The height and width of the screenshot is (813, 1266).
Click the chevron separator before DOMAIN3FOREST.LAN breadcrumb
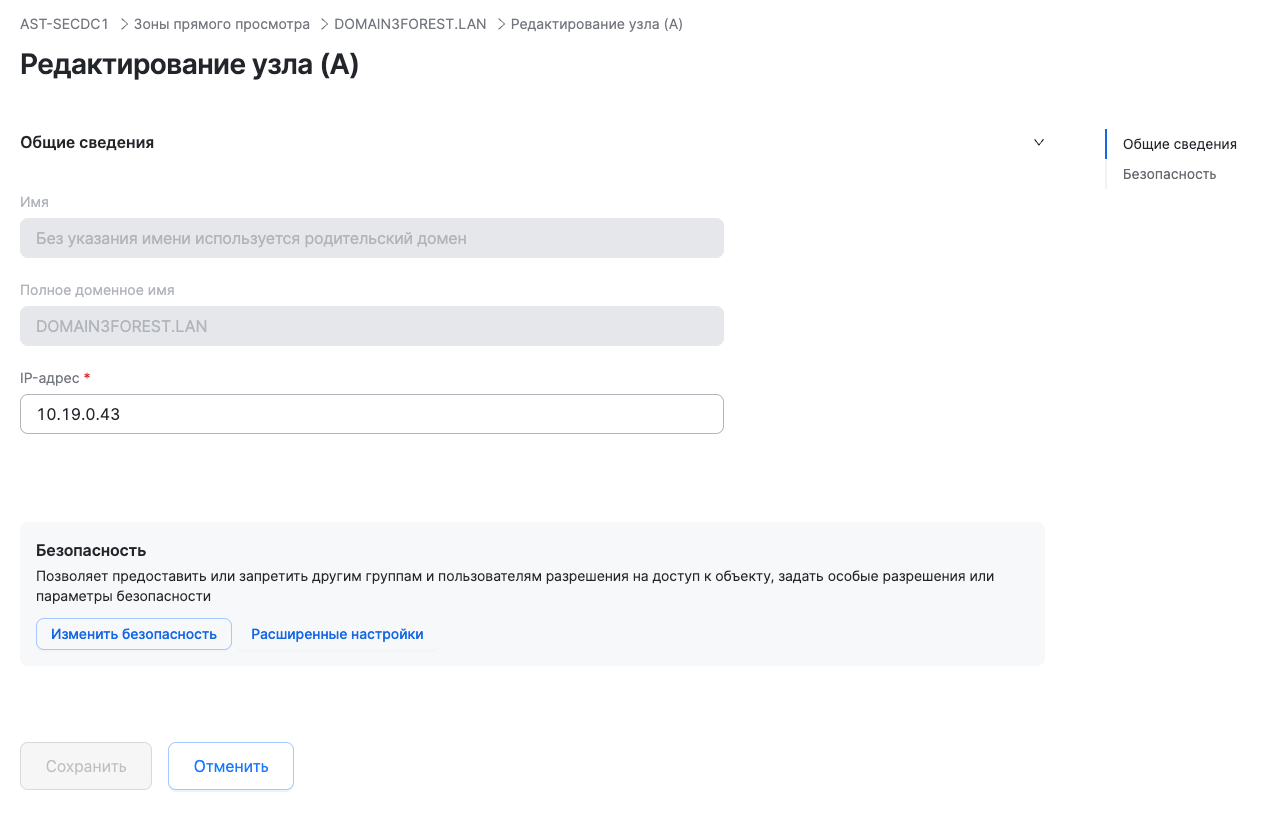click(324, 24)
